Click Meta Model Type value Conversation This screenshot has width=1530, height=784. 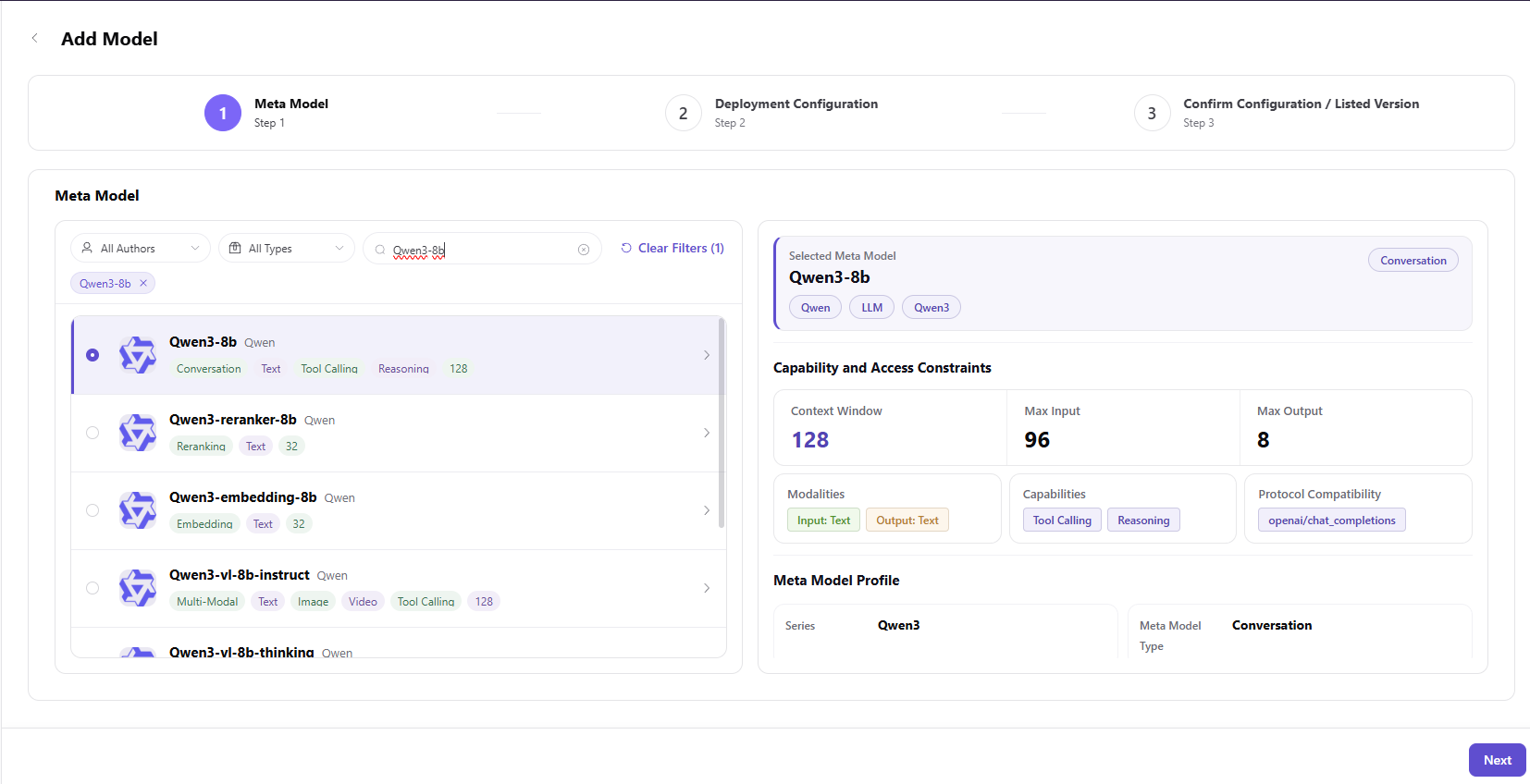[1272, 625]
